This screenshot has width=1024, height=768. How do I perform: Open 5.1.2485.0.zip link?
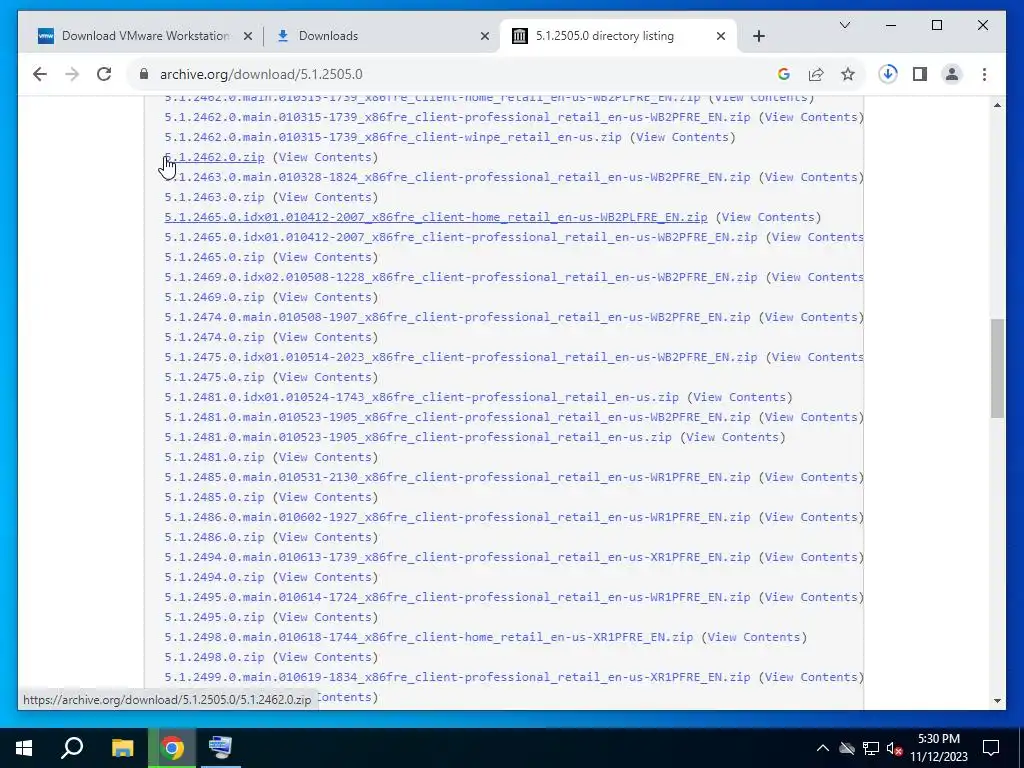pos(214,497)
